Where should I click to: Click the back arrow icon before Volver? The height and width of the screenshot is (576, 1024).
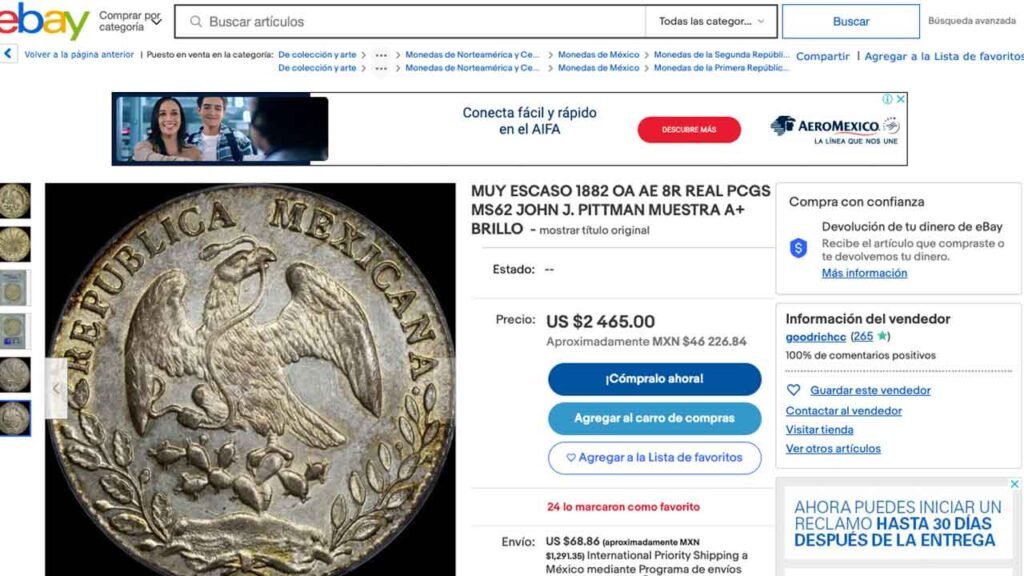click(x=8, y=54)
